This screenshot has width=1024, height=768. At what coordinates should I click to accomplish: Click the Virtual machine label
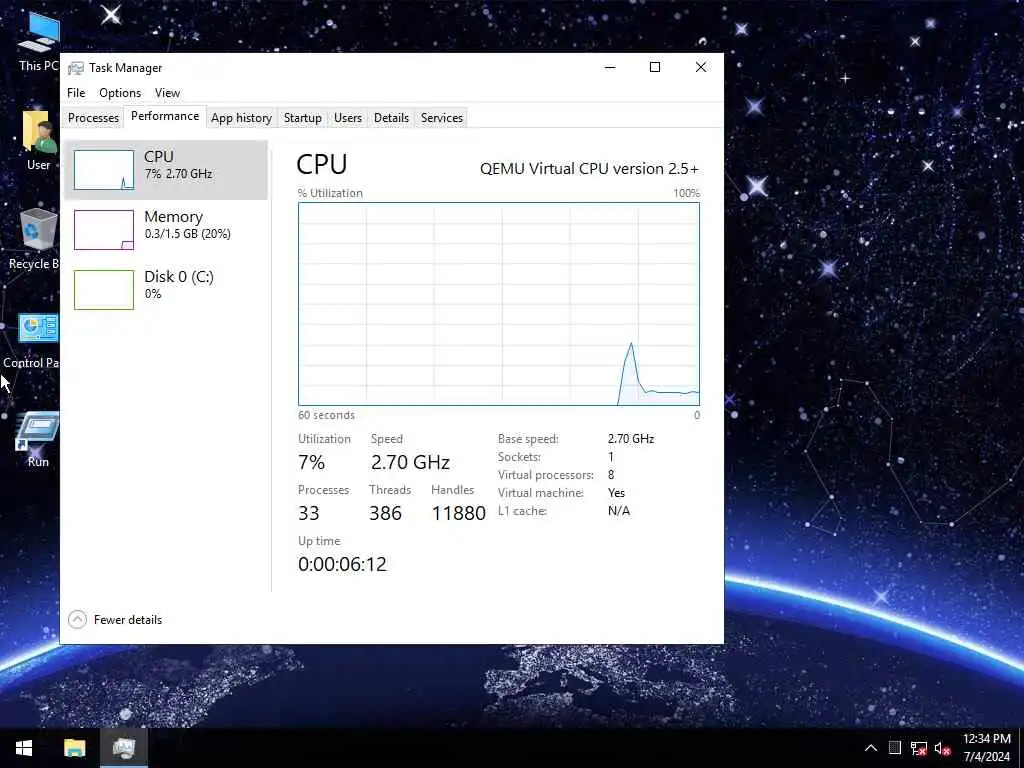(x=540, y=492)
